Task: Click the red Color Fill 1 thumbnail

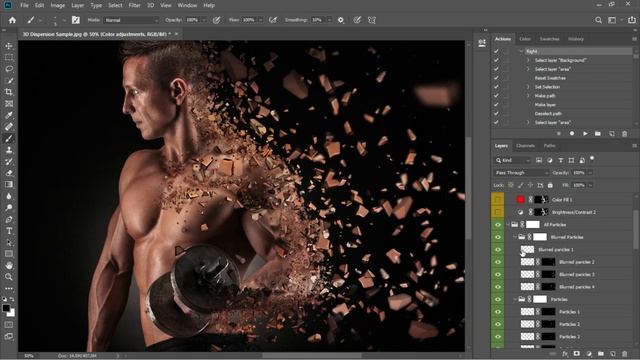Action: coord(520,200)
